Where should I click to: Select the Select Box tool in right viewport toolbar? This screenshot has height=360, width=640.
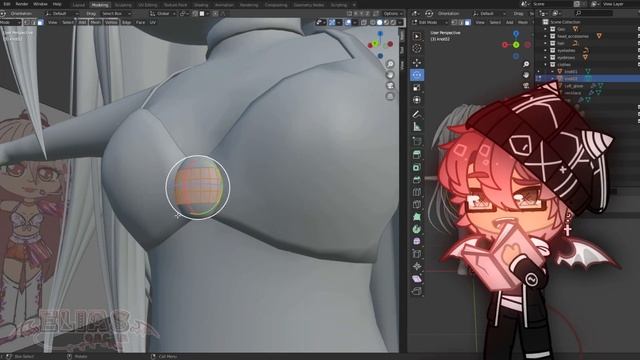click(x=417, y=36)
